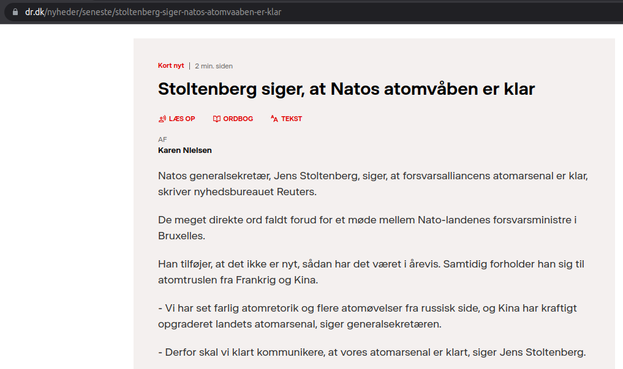Click the padlock icon in the address bar
The image size is (623, 369).
point(15,12)
